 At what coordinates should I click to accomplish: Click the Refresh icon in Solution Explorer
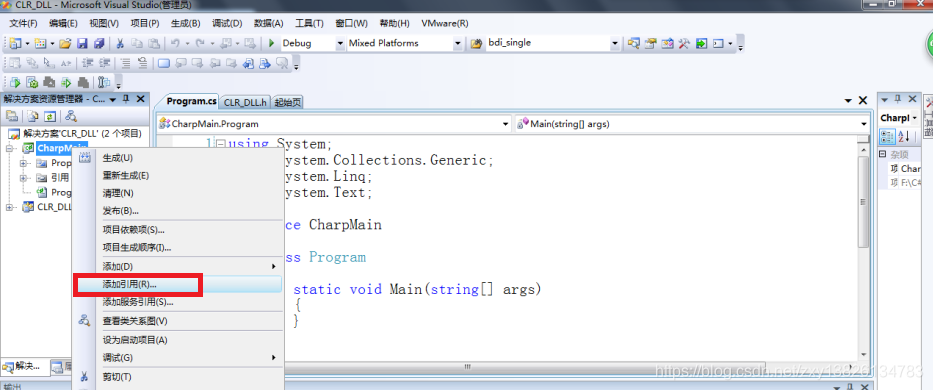51,116
